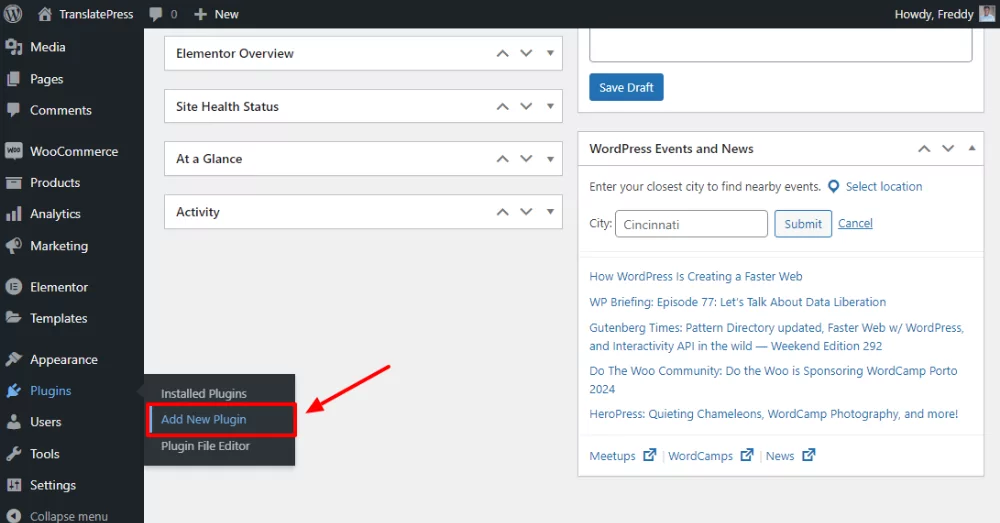Move At a Glance widget down

point(526,159)
